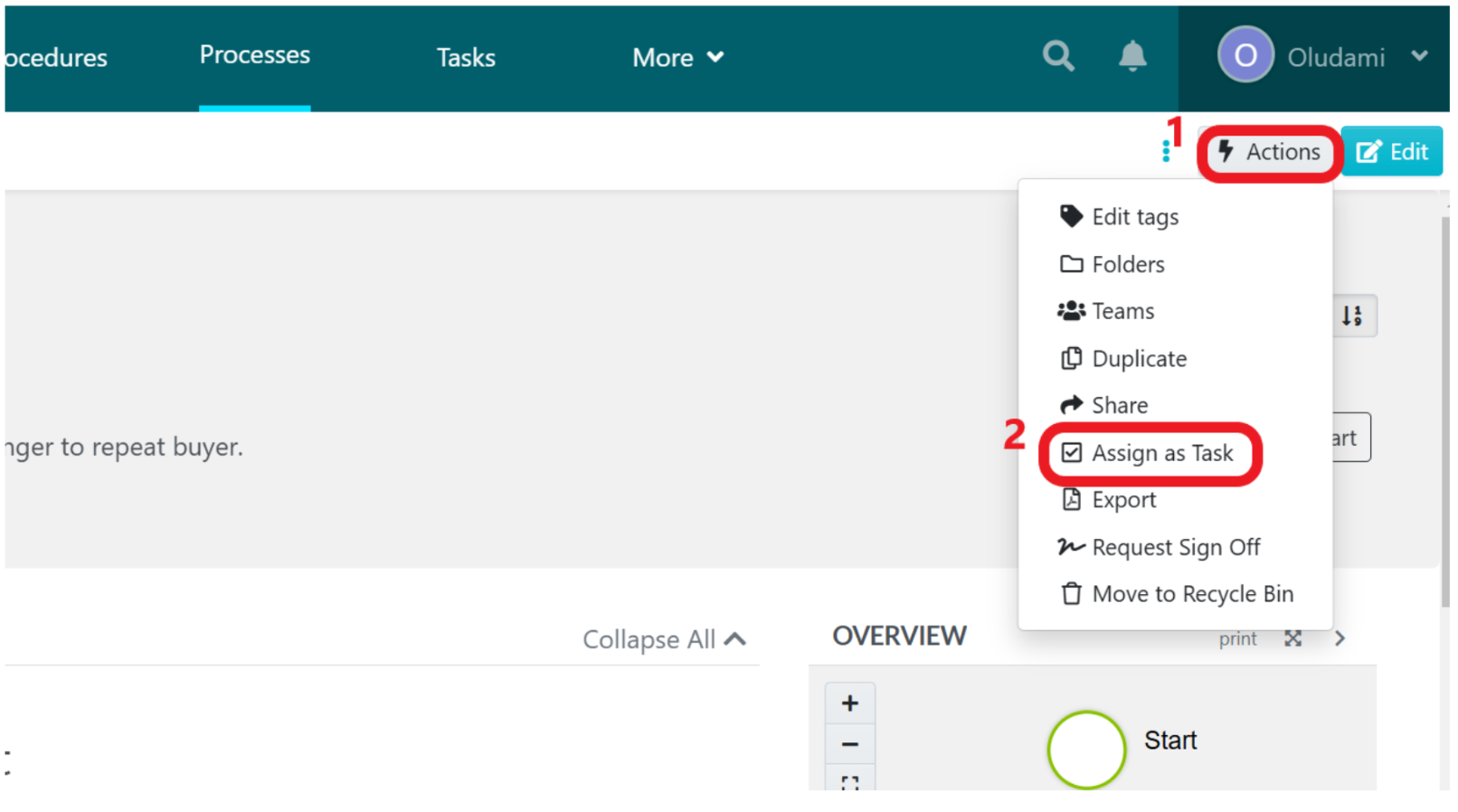Zoom out the overview diagram
The width and height of the screenshot is (1458, 812).
tap(849, 745)
